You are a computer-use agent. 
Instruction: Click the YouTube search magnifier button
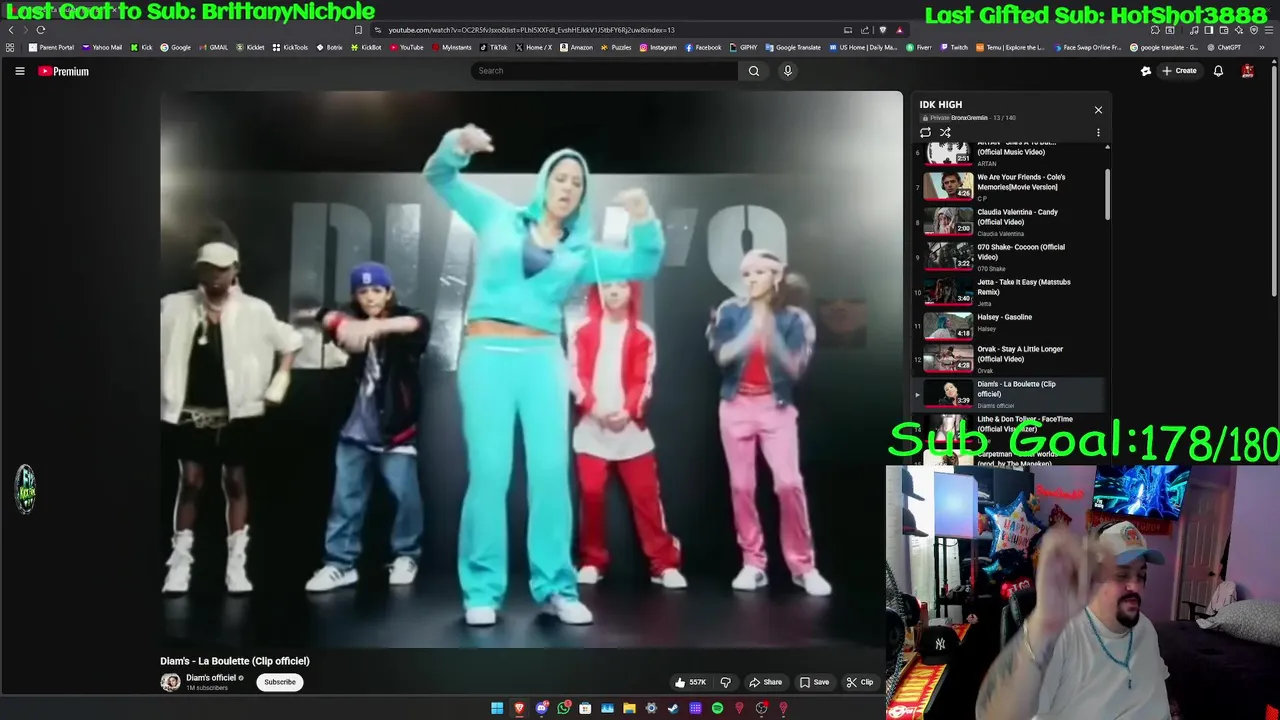(x=754, y=71)
